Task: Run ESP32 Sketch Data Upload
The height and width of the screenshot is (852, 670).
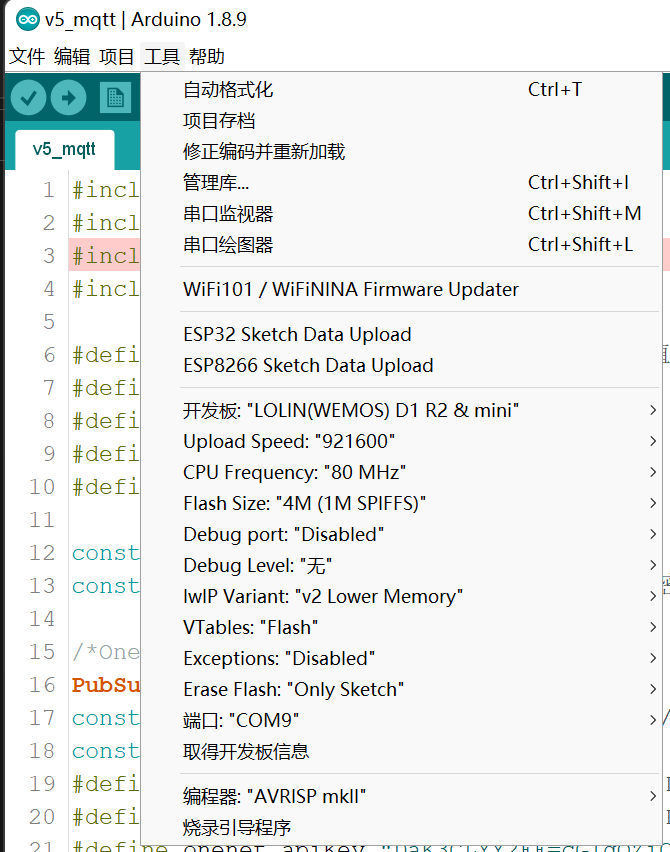Action: pyautogui.click(x=401, y=334)
